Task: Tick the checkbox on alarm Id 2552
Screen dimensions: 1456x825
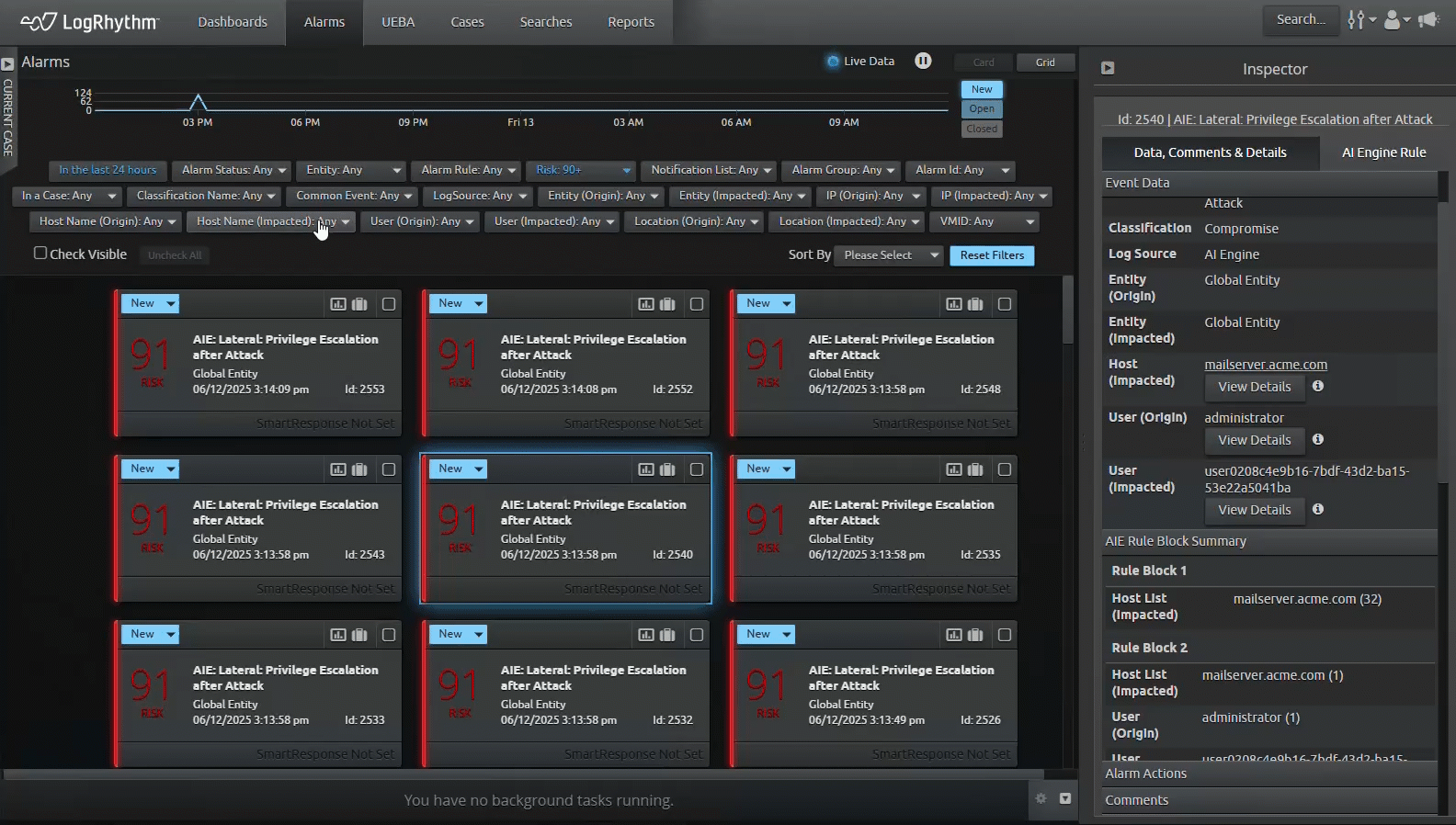Action: point(697,304)
